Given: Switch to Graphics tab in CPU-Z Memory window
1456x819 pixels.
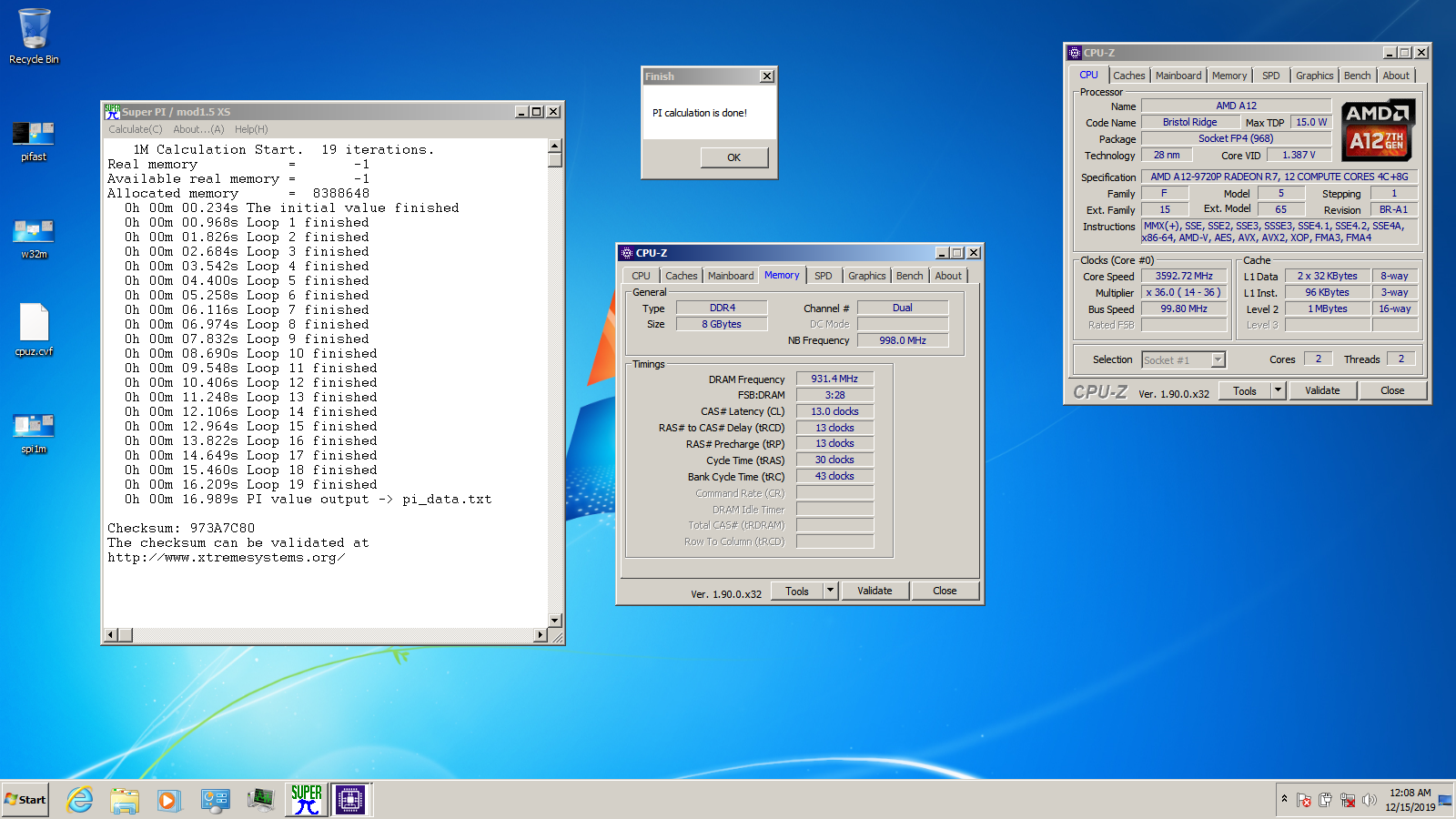Looking at the screenshot, I should tap(867, 276).
